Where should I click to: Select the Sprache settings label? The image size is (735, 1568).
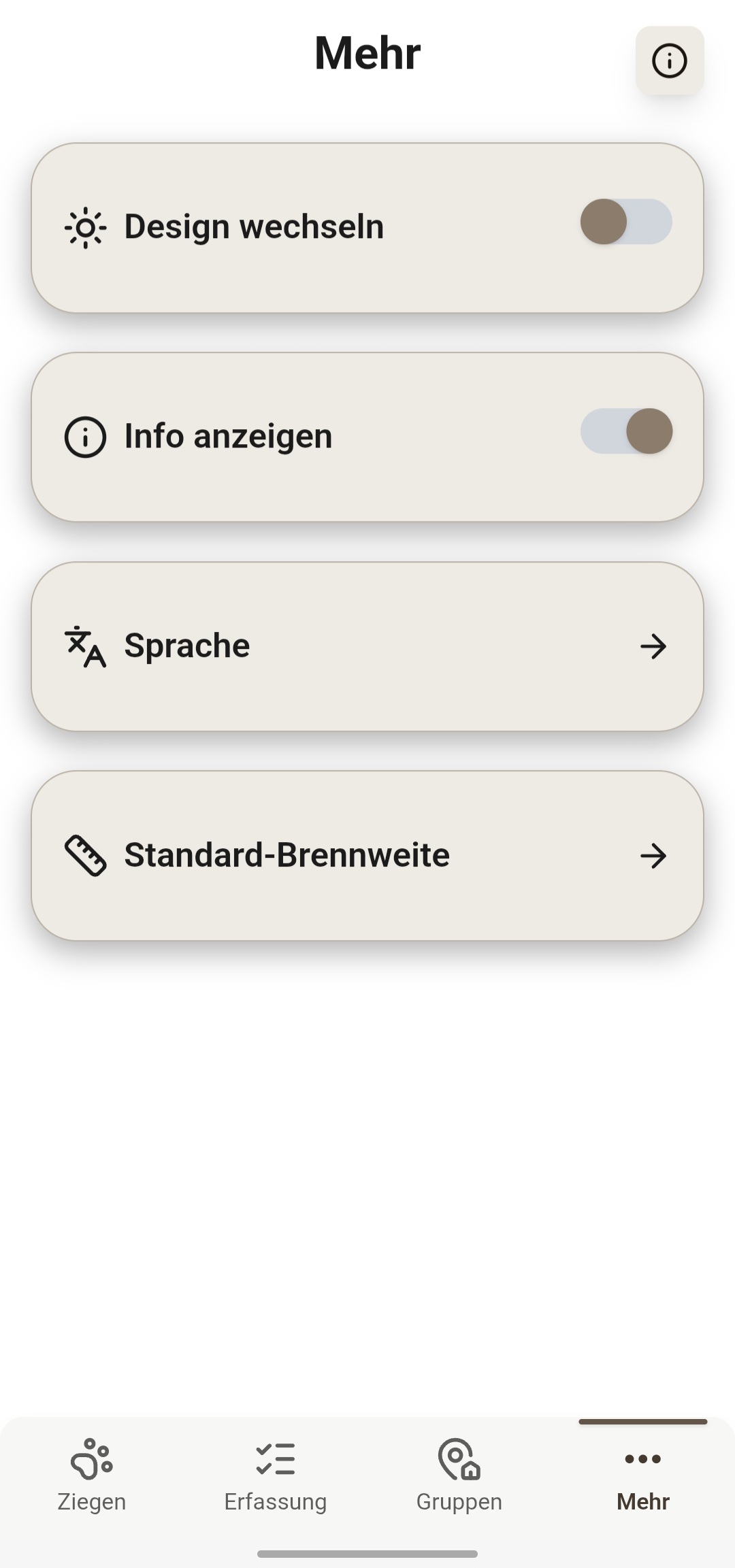[187, 646]
